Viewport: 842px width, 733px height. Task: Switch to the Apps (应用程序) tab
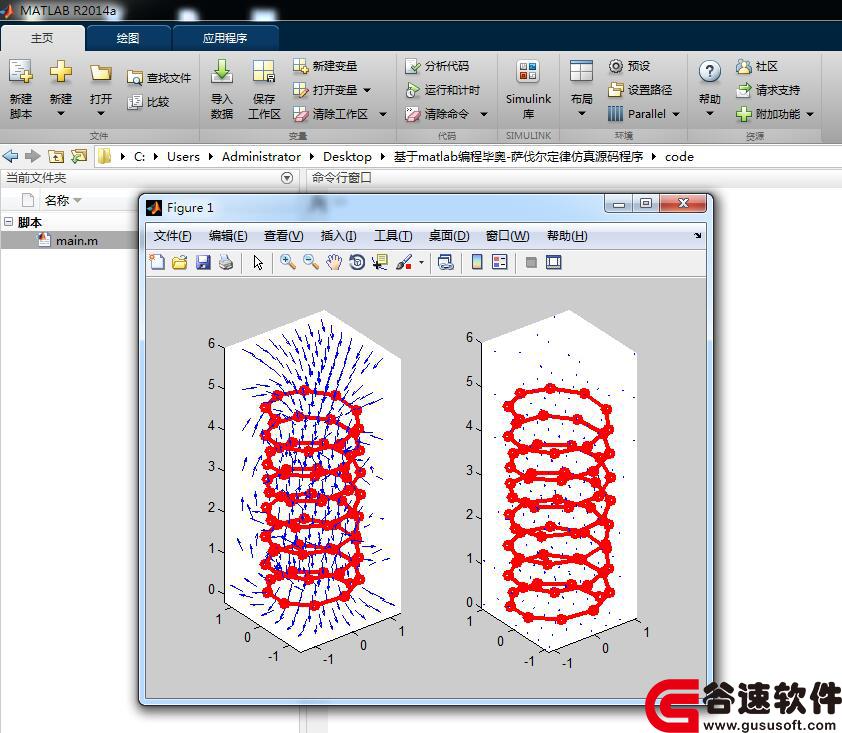225,38
